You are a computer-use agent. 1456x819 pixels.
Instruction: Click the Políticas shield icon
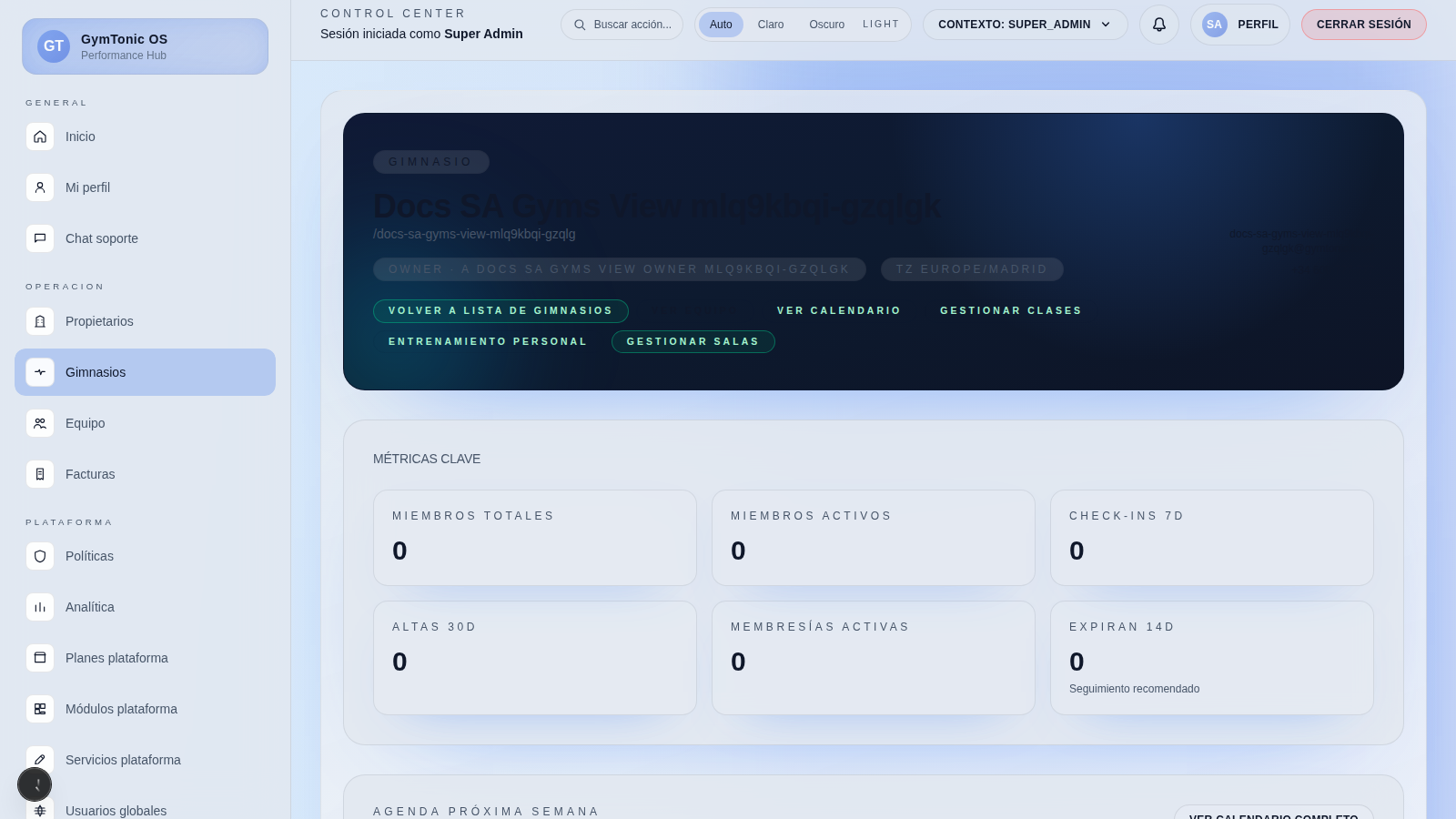[40, 556]
